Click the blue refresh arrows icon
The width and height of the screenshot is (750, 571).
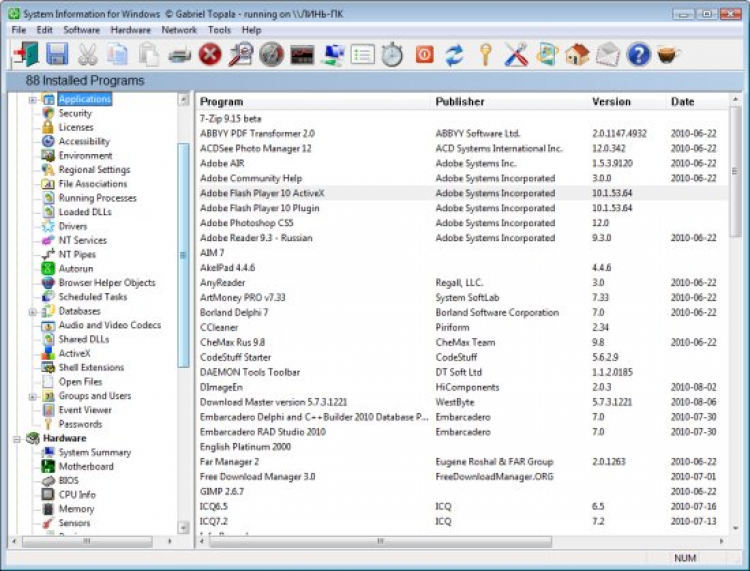point(454,55)
